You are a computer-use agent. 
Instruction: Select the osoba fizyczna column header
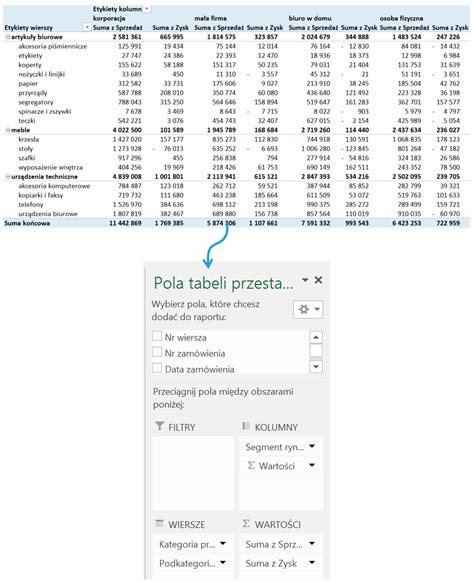401,18
